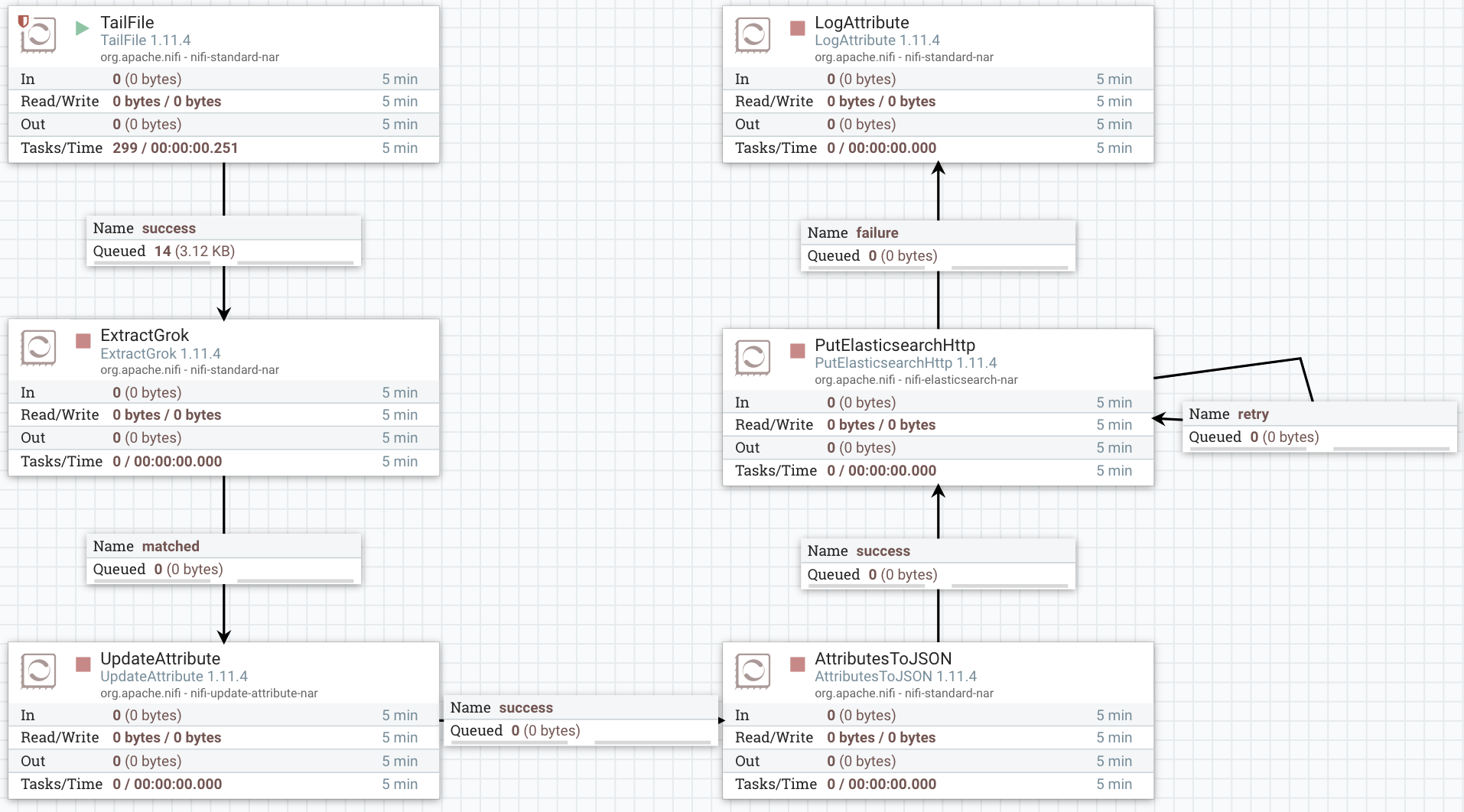Click the red bulletin shield on TailFile
The image size is (1464, 812).
pos(23,21)
